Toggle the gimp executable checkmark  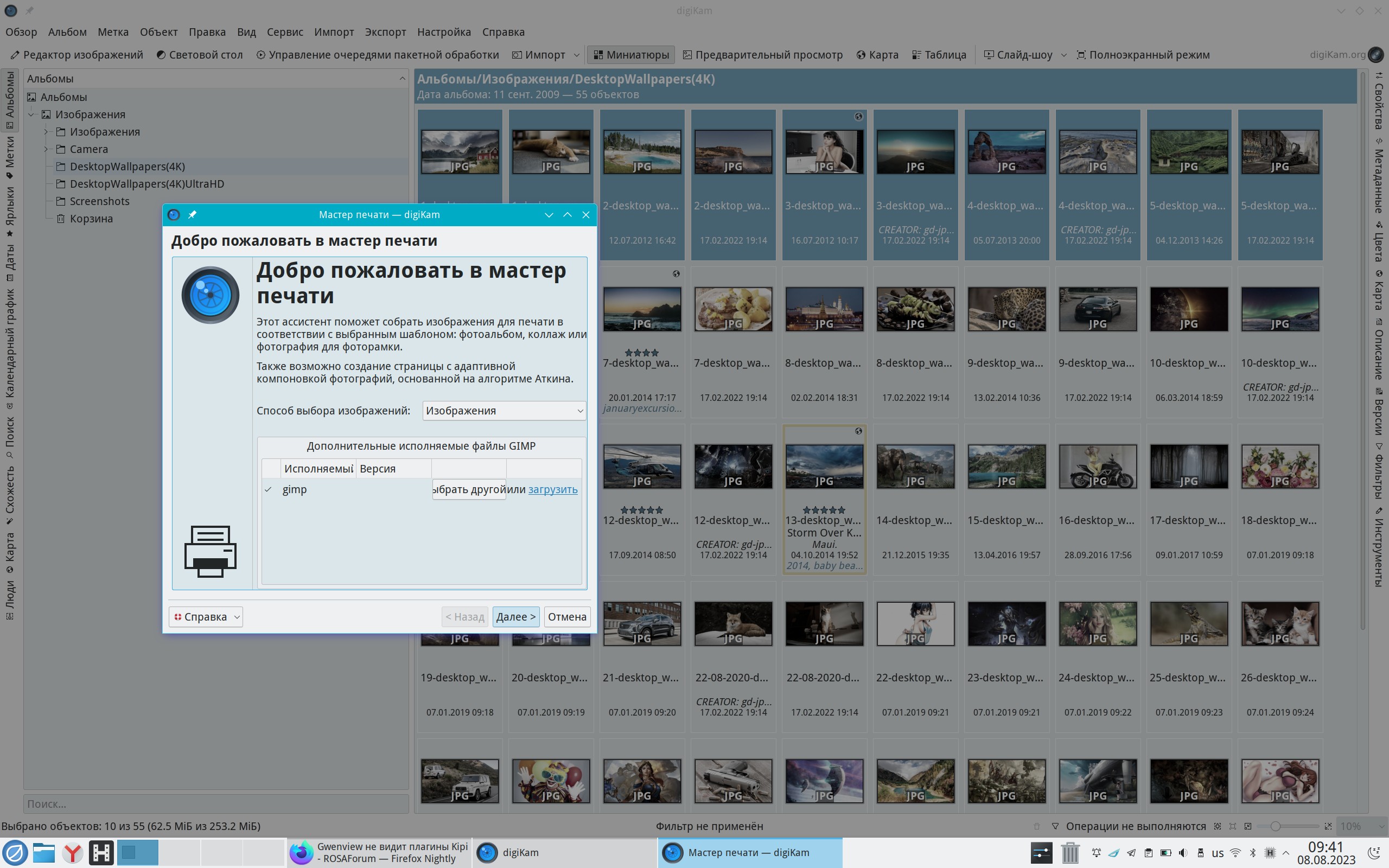(x=268, y=489)
